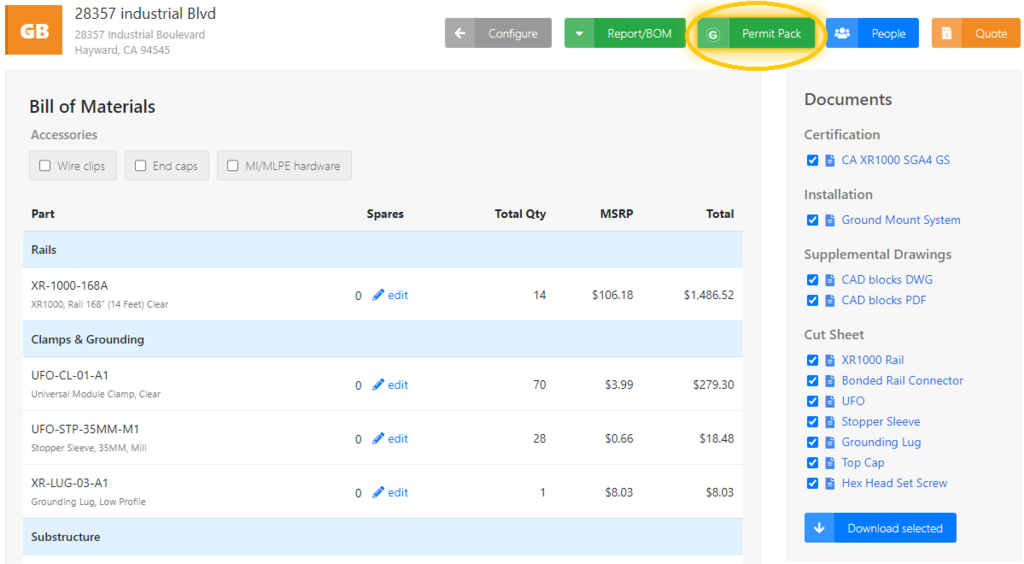Enable the Wire clips accessory checkbox
Viewport: 1024px width, 564px height.
point(45,166)
